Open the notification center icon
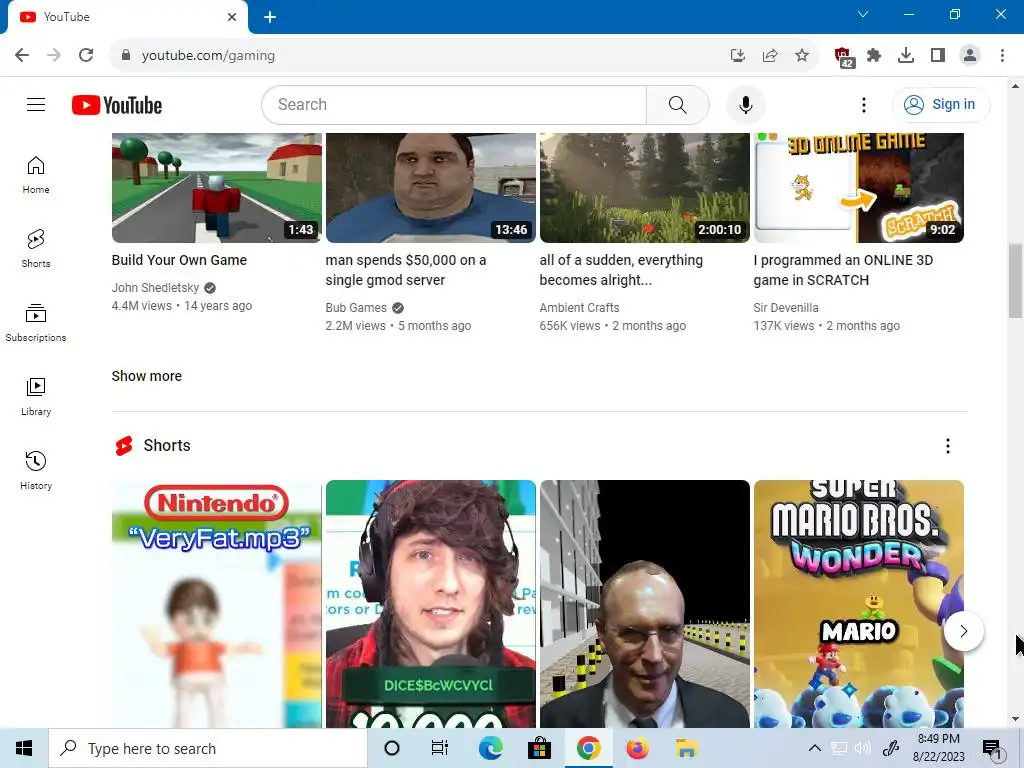The image size is (1024, 768). coord(992,749)
